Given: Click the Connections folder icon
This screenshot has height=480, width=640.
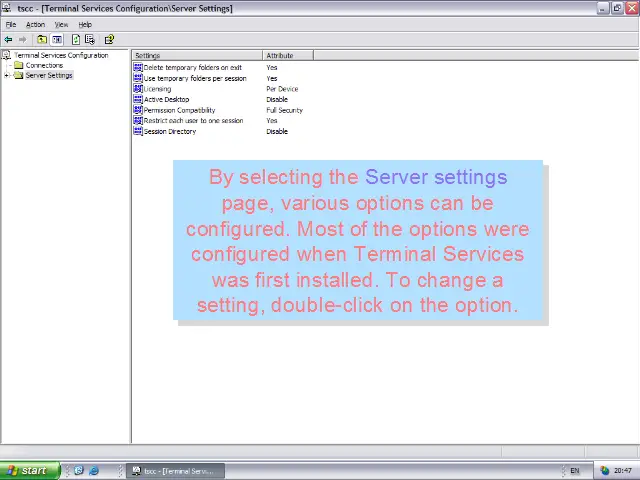Looking at the screenshot, I should pyautogui.click(x=18, y=65).
